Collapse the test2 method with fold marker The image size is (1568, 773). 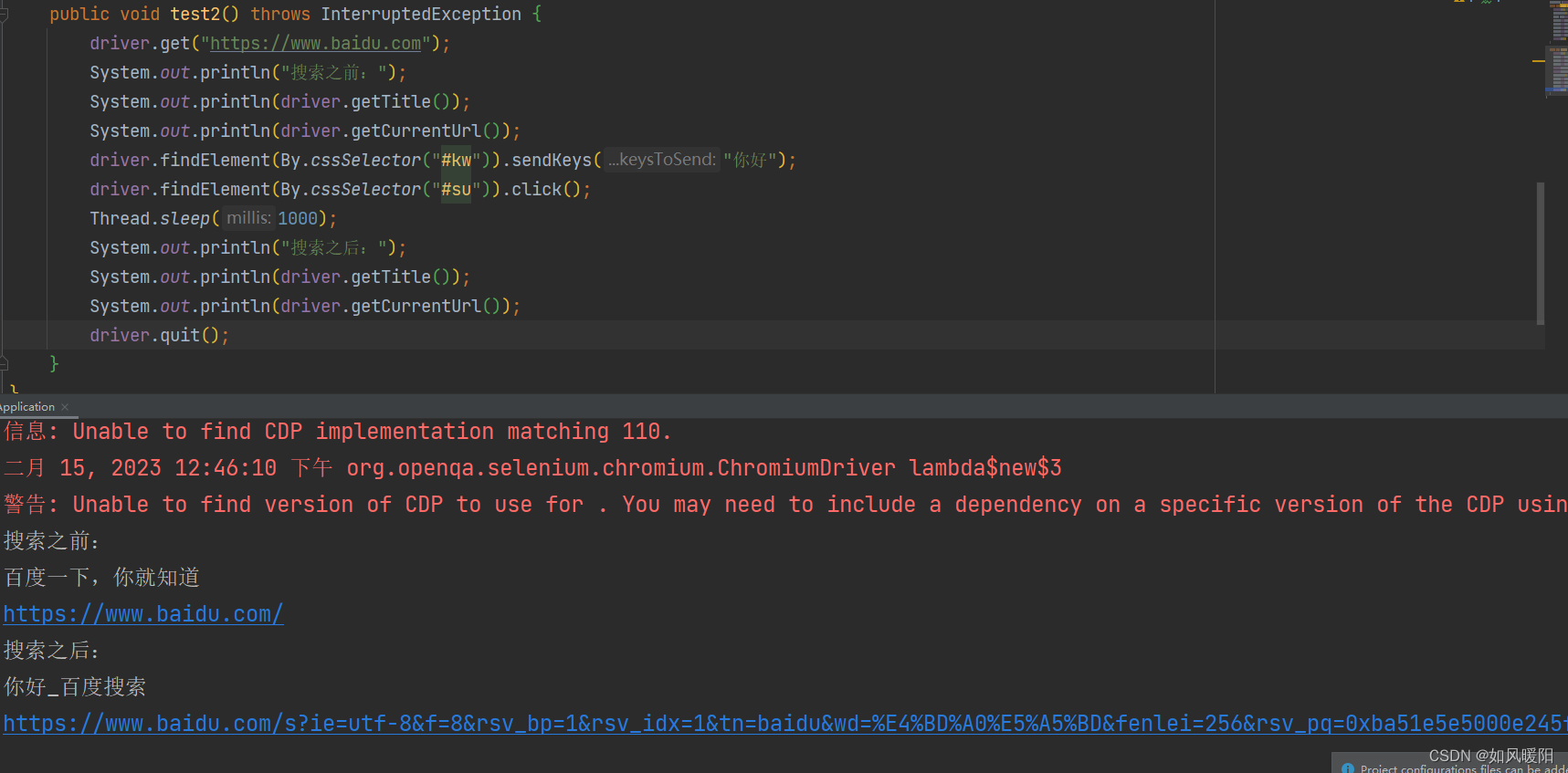[4, 15]
